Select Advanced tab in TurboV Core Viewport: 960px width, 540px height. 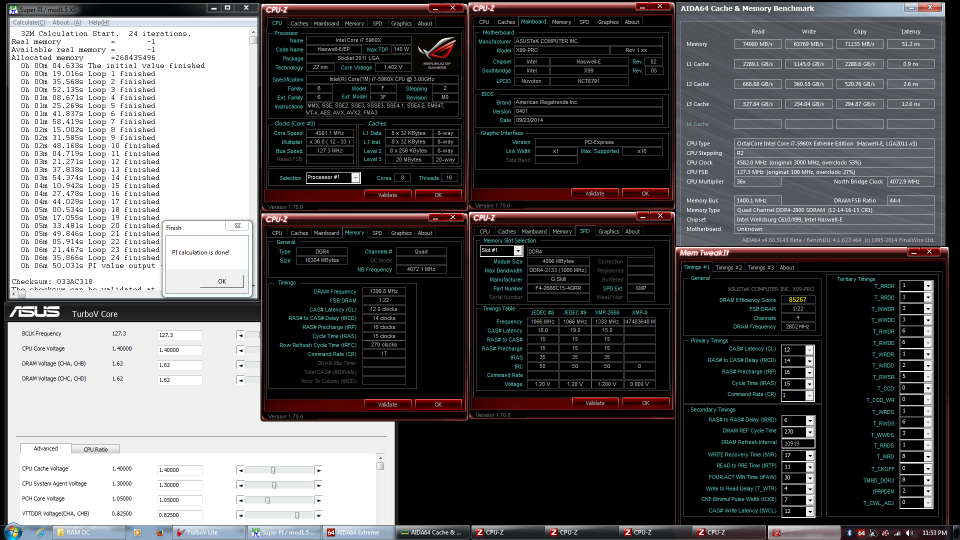[45, 449]
